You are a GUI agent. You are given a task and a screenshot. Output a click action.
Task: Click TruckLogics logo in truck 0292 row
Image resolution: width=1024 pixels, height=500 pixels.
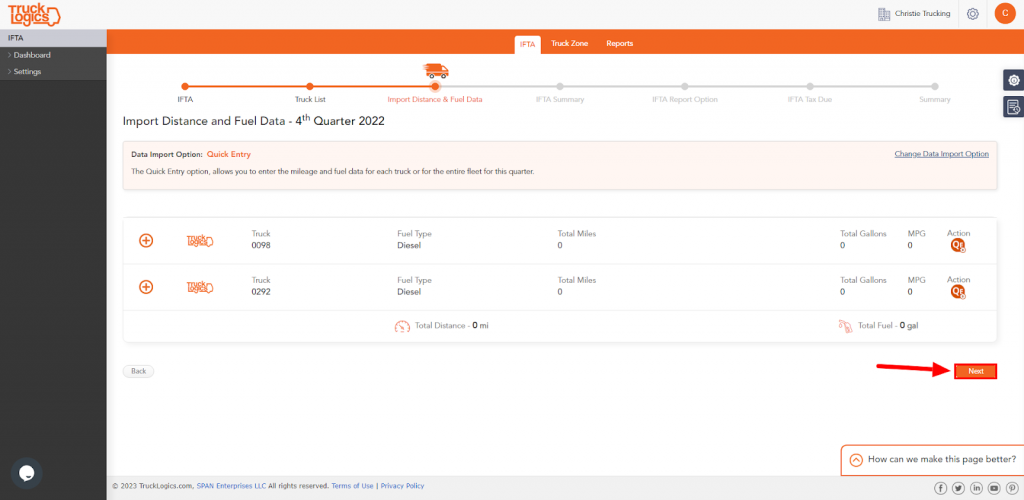(200, 287)
